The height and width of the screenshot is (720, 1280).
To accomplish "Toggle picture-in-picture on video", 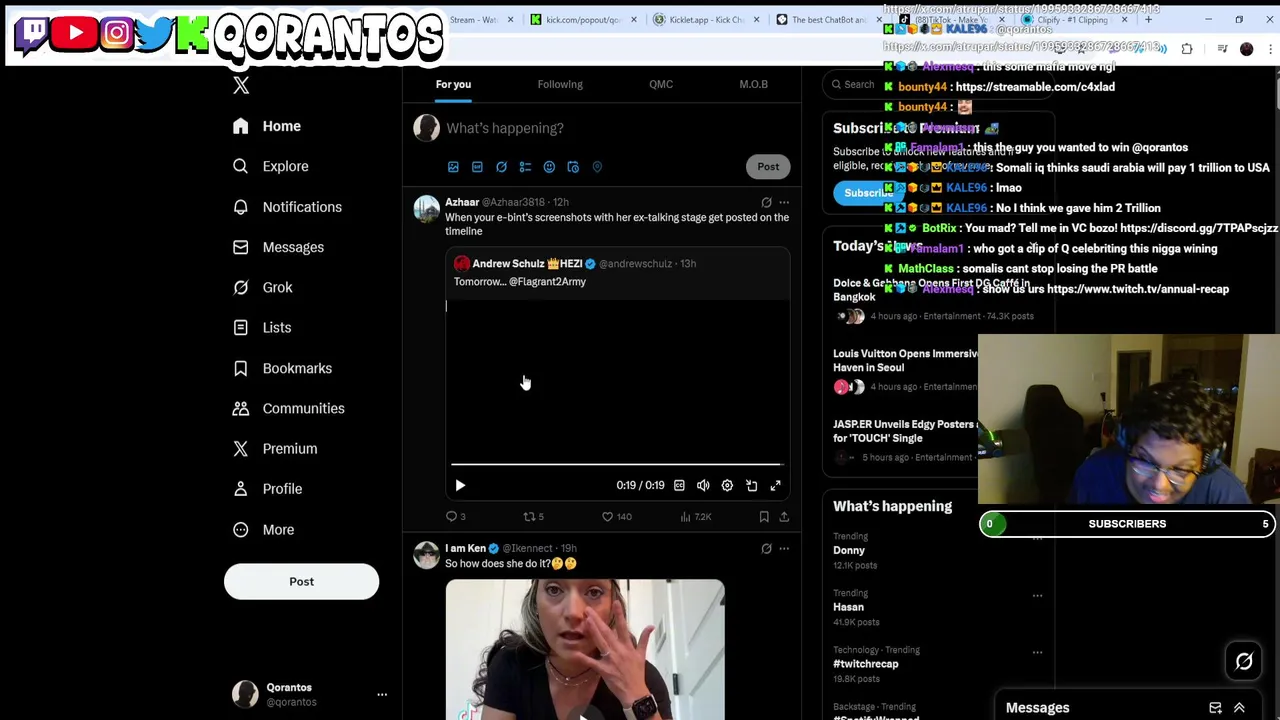I will coord(751,486).
